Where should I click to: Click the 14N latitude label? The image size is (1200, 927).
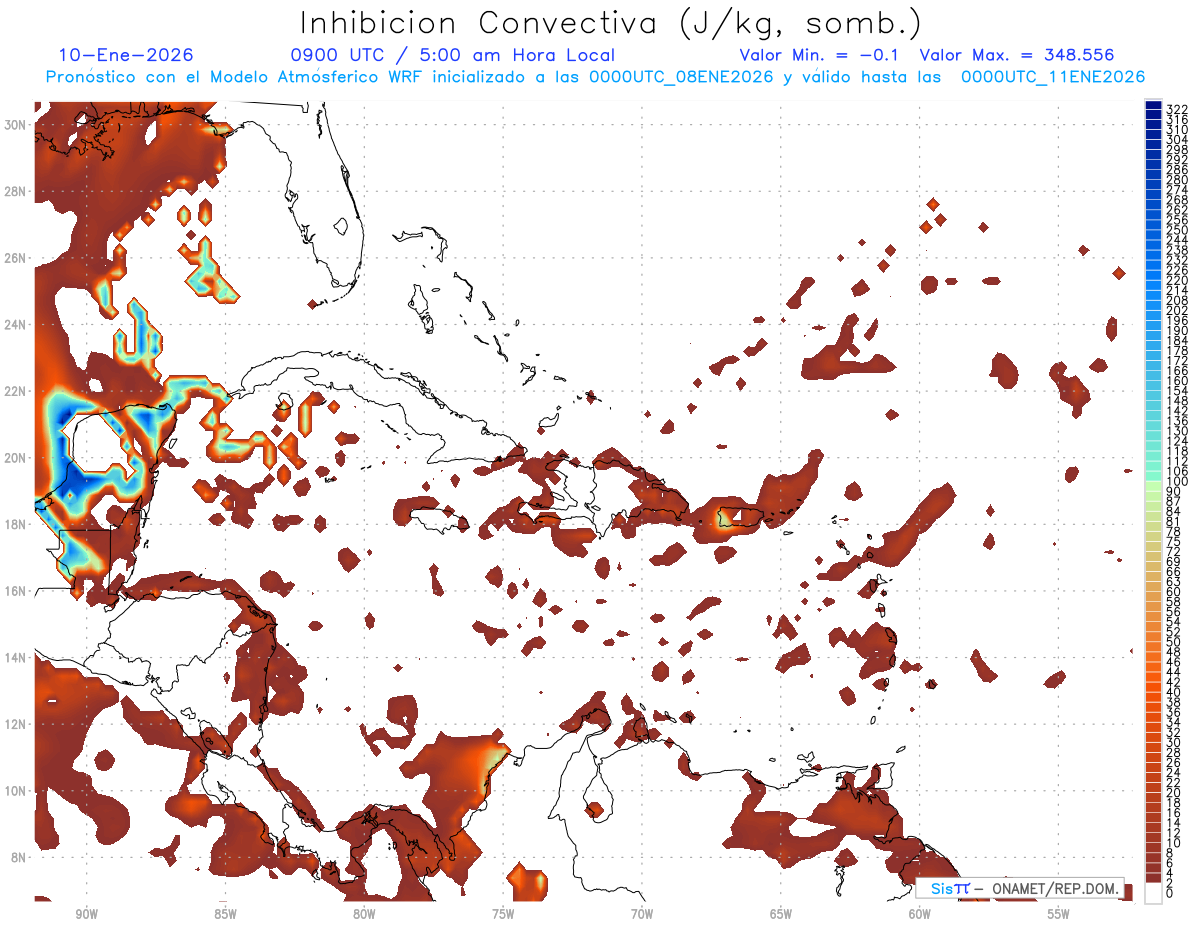[16, 657]
